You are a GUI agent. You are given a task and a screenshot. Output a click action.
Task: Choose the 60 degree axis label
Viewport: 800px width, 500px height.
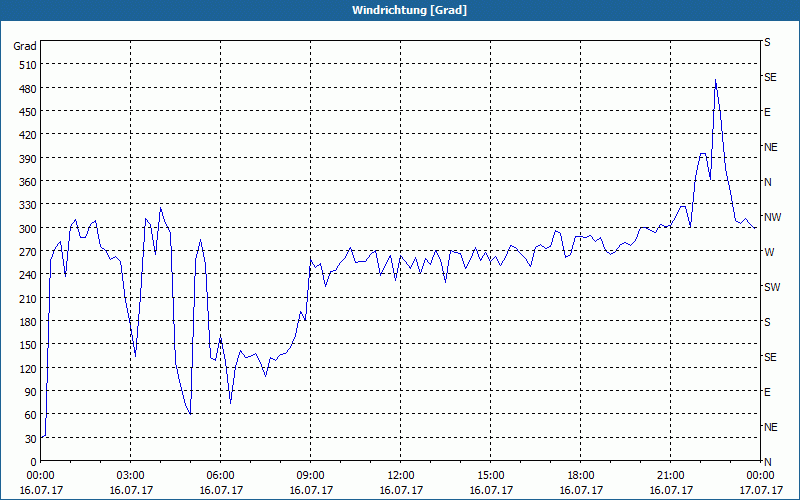pyautogui.click(x=31, y=415)
